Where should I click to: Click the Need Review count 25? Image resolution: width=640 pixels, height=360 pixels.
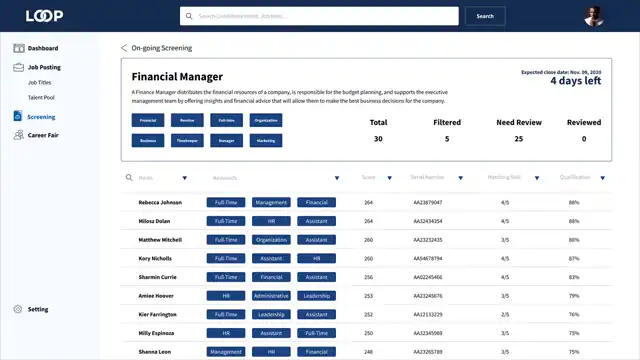(519, 139)
